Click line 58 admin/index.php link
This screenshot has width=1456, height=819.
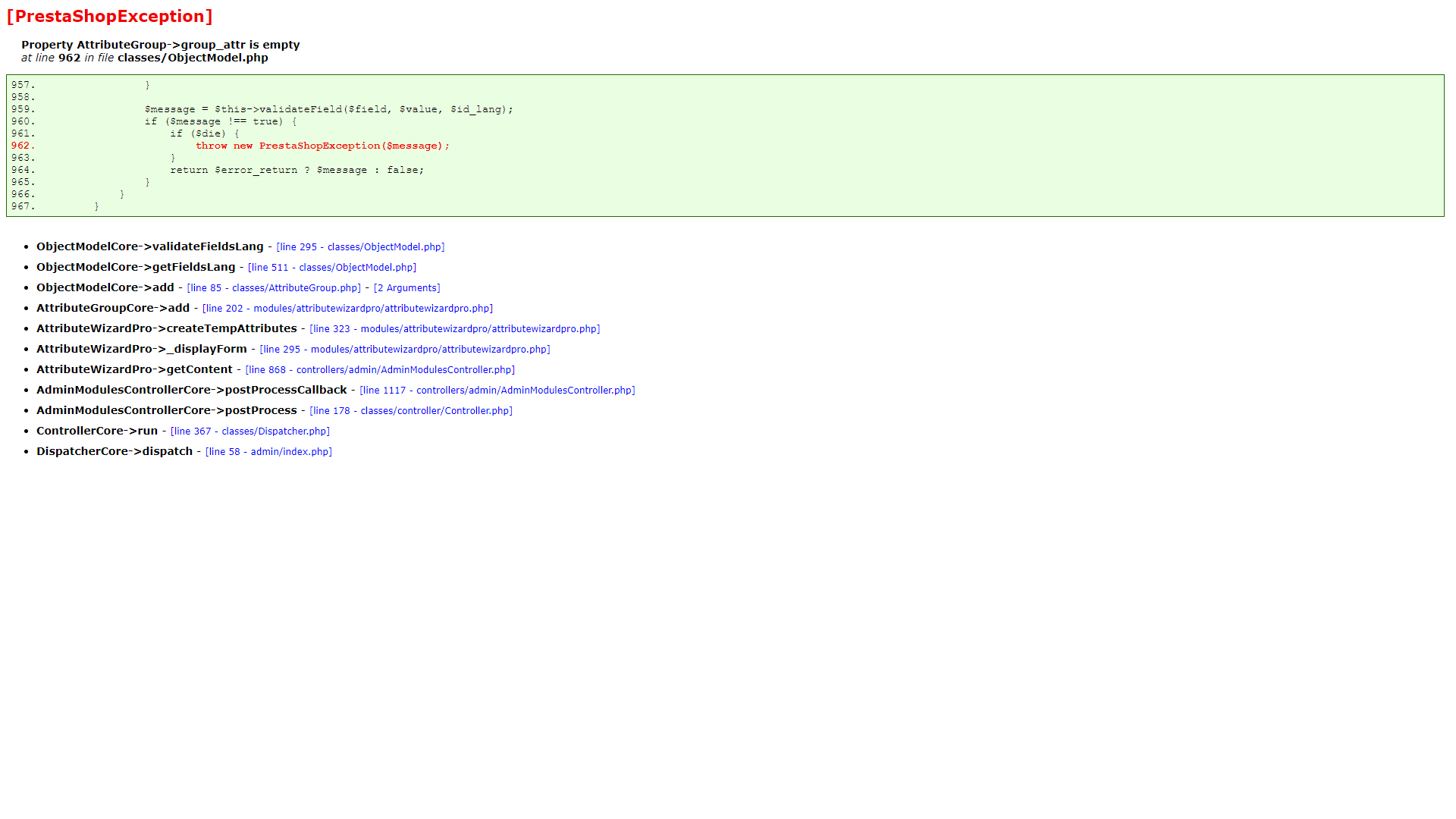(268, 452)
